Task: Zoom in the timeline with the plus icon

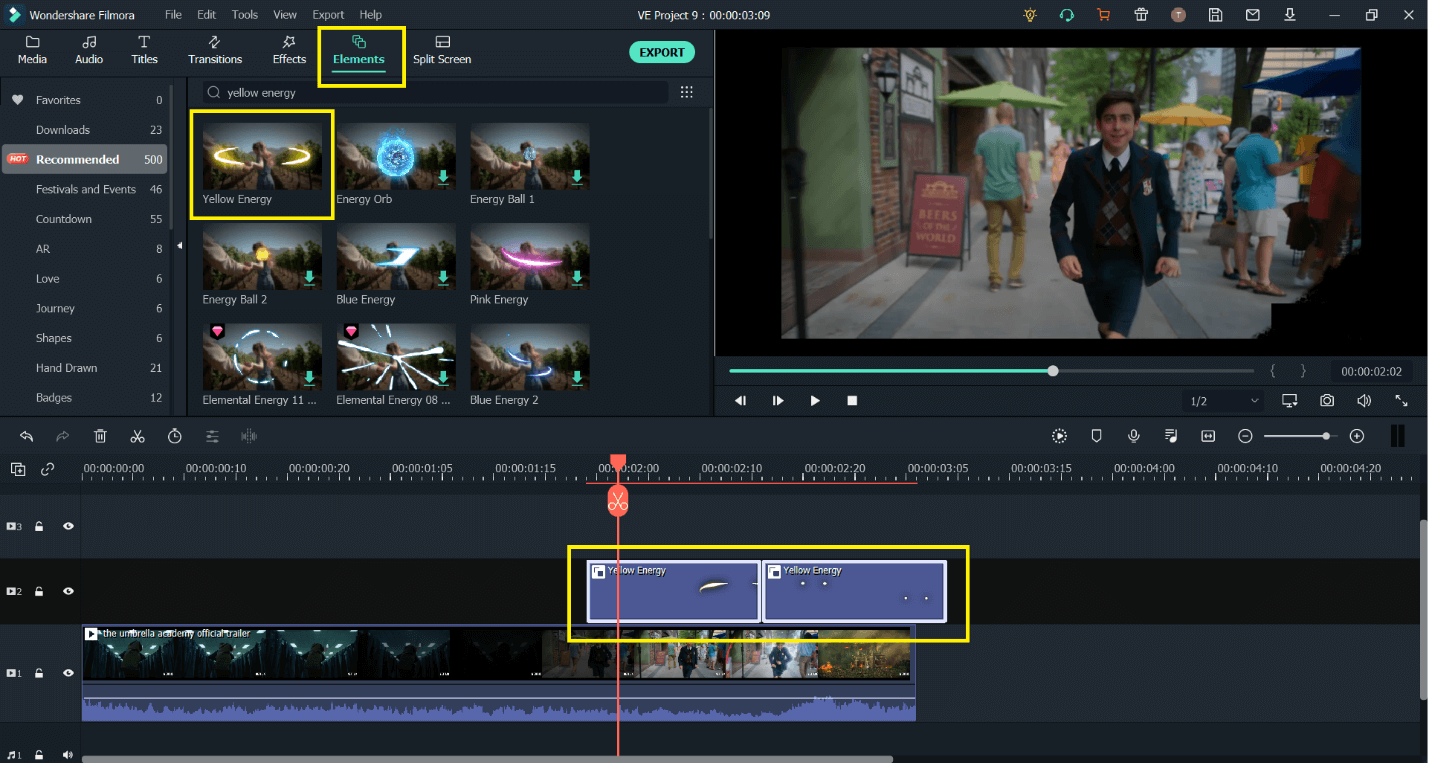Action: pyautogui.click(x=1357, y=436)
